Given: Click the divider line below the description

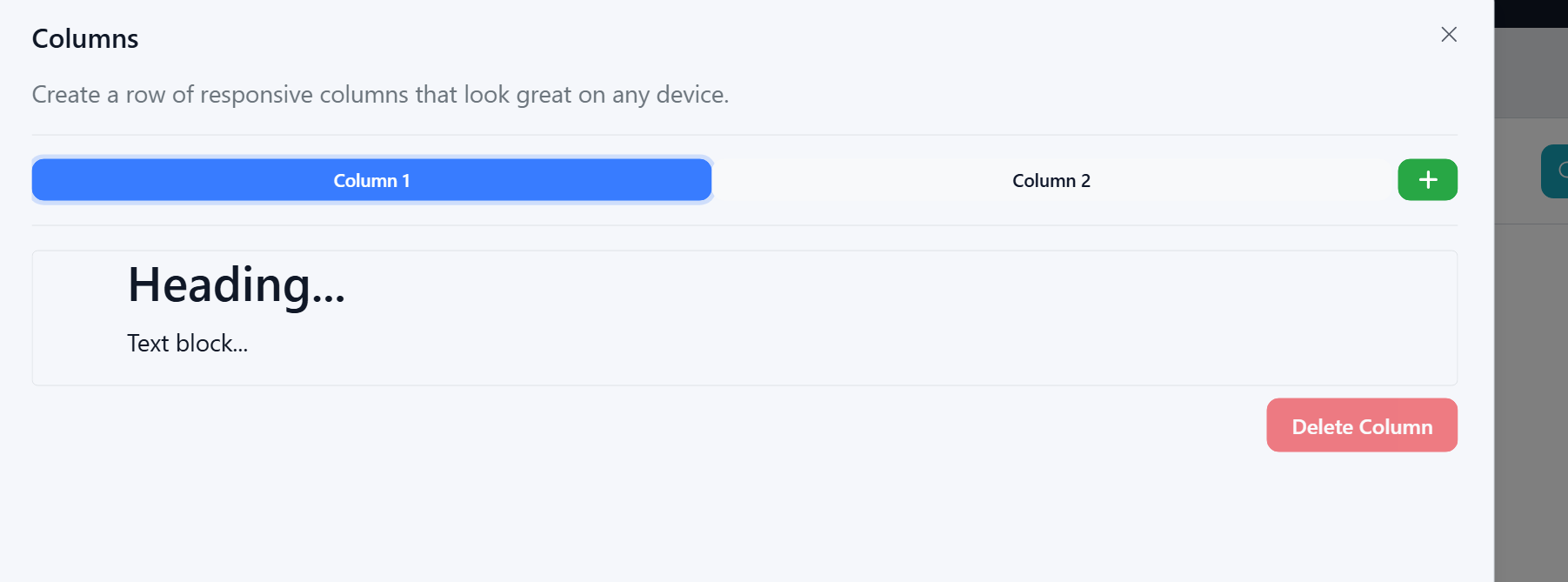Looking at the screenshot, I should coord(744,135).
